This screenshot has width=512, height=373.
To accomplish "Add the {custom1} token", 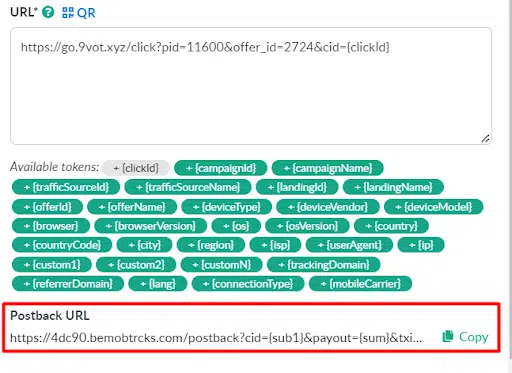I will (52, 265).
